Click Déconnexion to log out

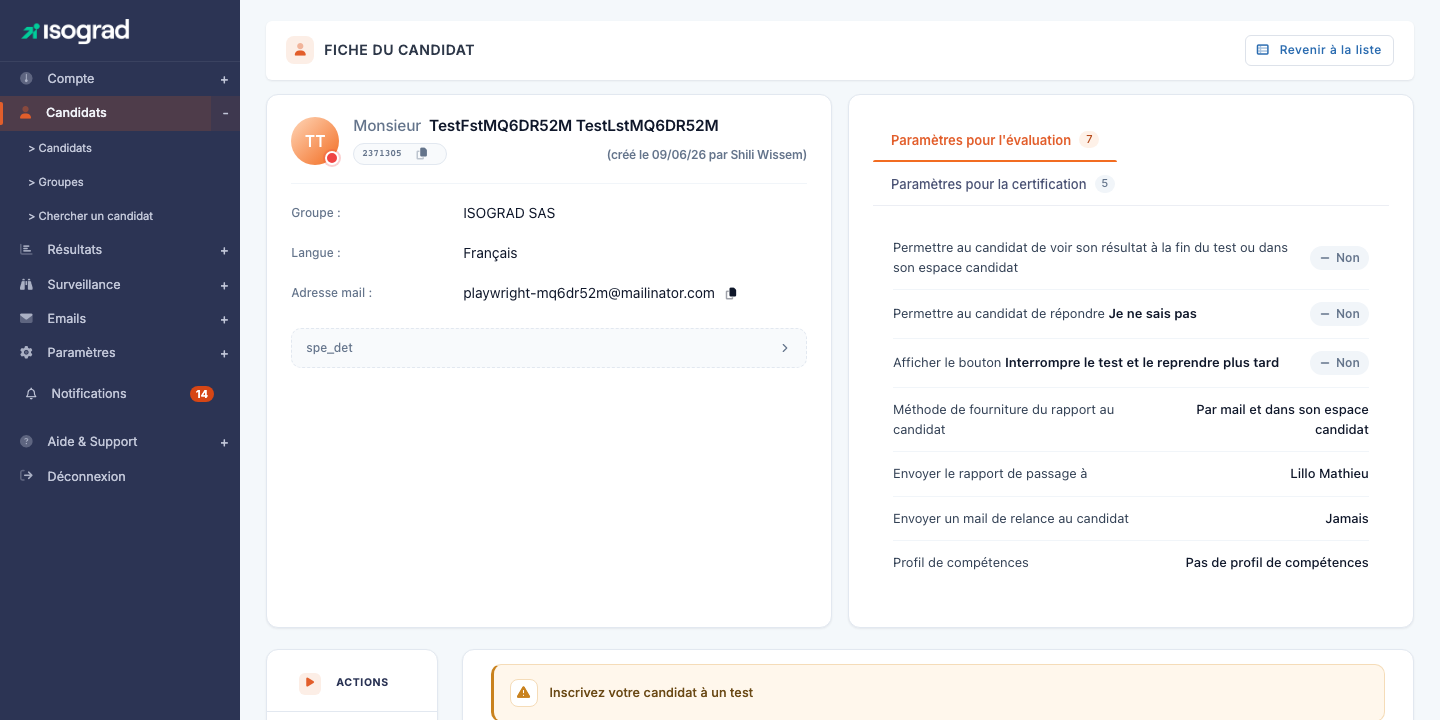86,476
